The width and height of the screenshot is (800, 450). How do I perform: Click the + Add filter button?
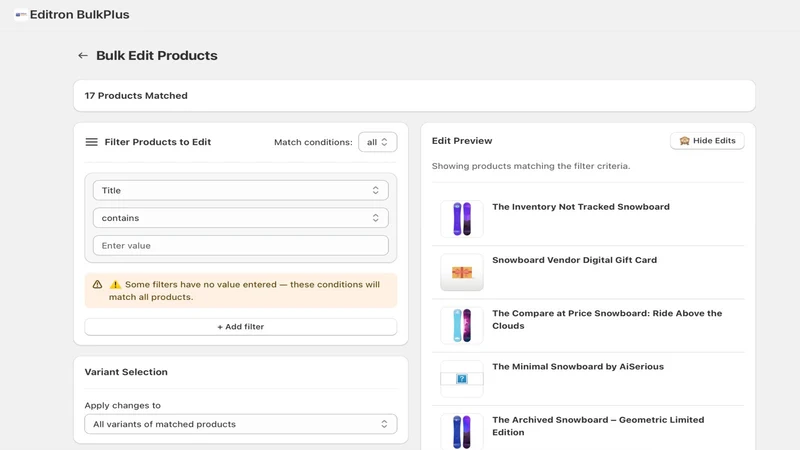[241, 327]
